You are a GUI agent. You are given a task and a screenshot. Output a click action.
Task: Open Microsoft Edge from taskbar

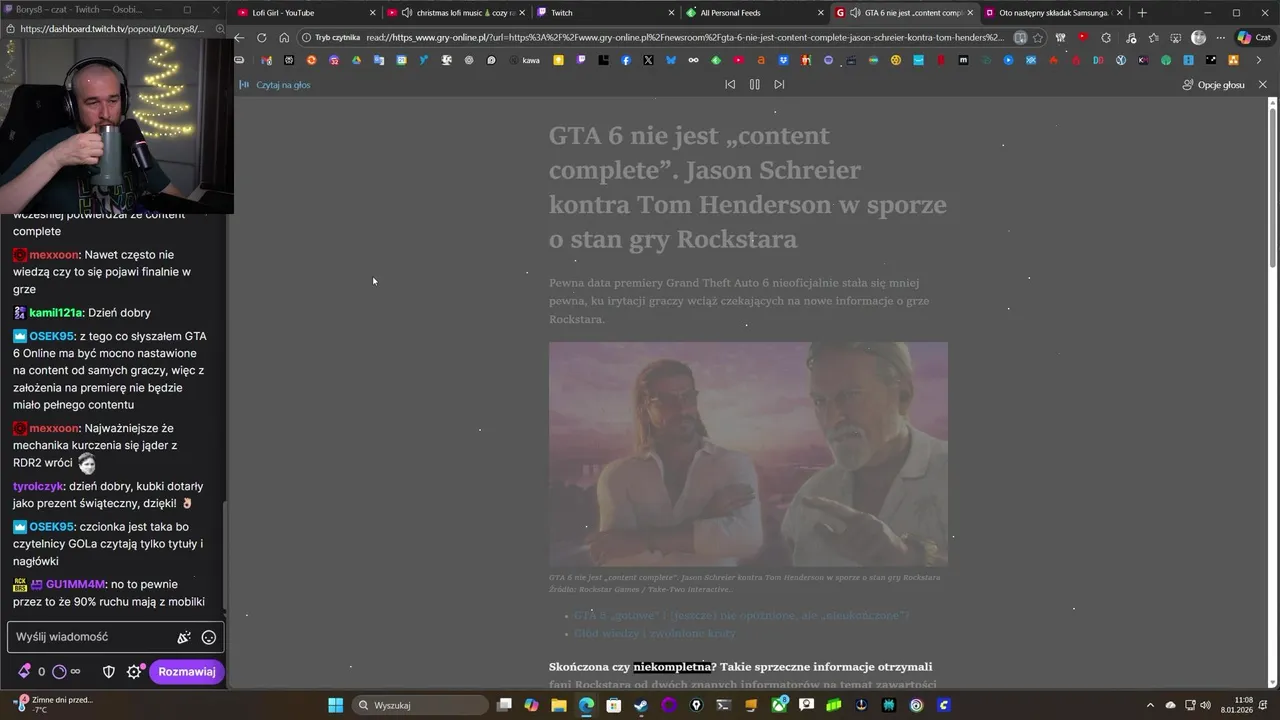586,705
